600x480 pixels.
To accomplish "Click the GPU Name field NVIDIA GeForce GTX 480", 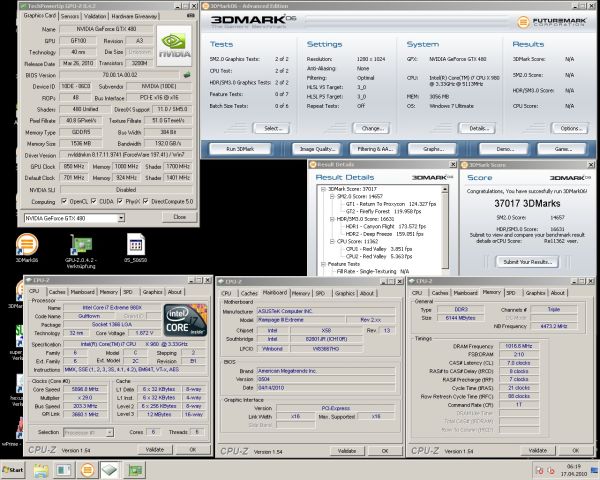I will pyautogui.click(x=106, y=29).
